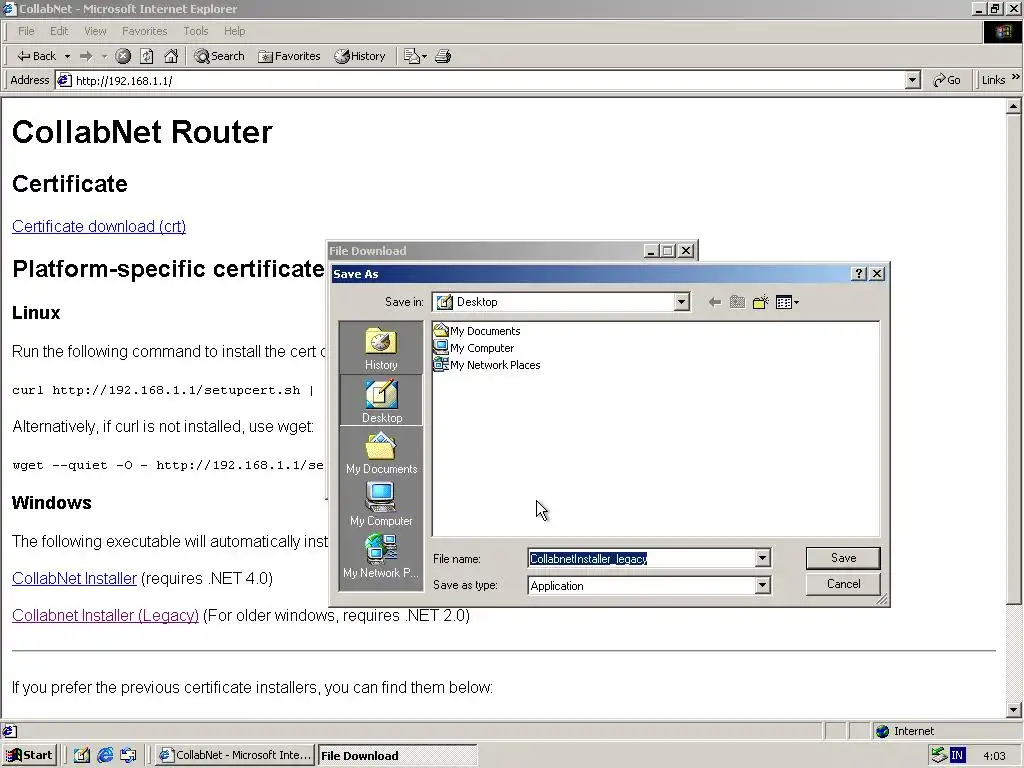This screenshot has height=768, width=1024.
Task: Select My Network Places in file list
Action: point(487,365)
